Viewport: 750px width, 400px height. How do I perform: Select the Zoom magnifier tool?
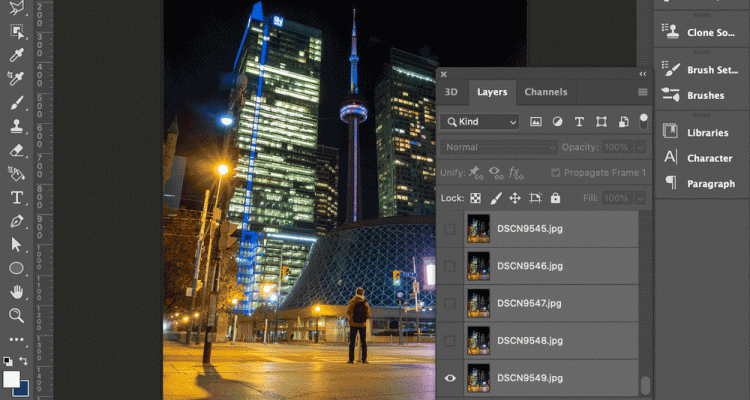coord(17,315)
